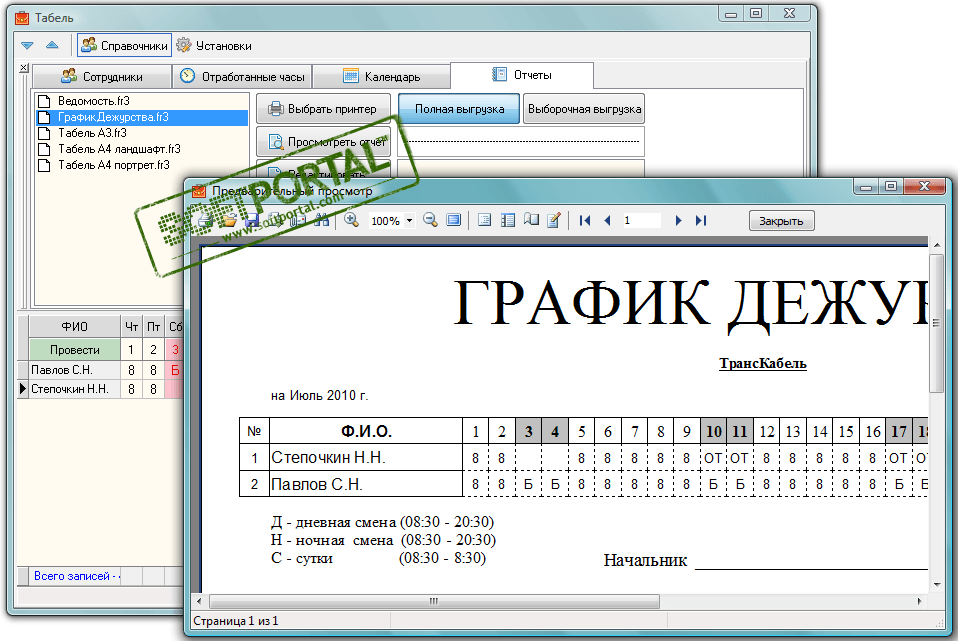
Task: Click the scroll left arrow of preview
Action: click(199, 601)
